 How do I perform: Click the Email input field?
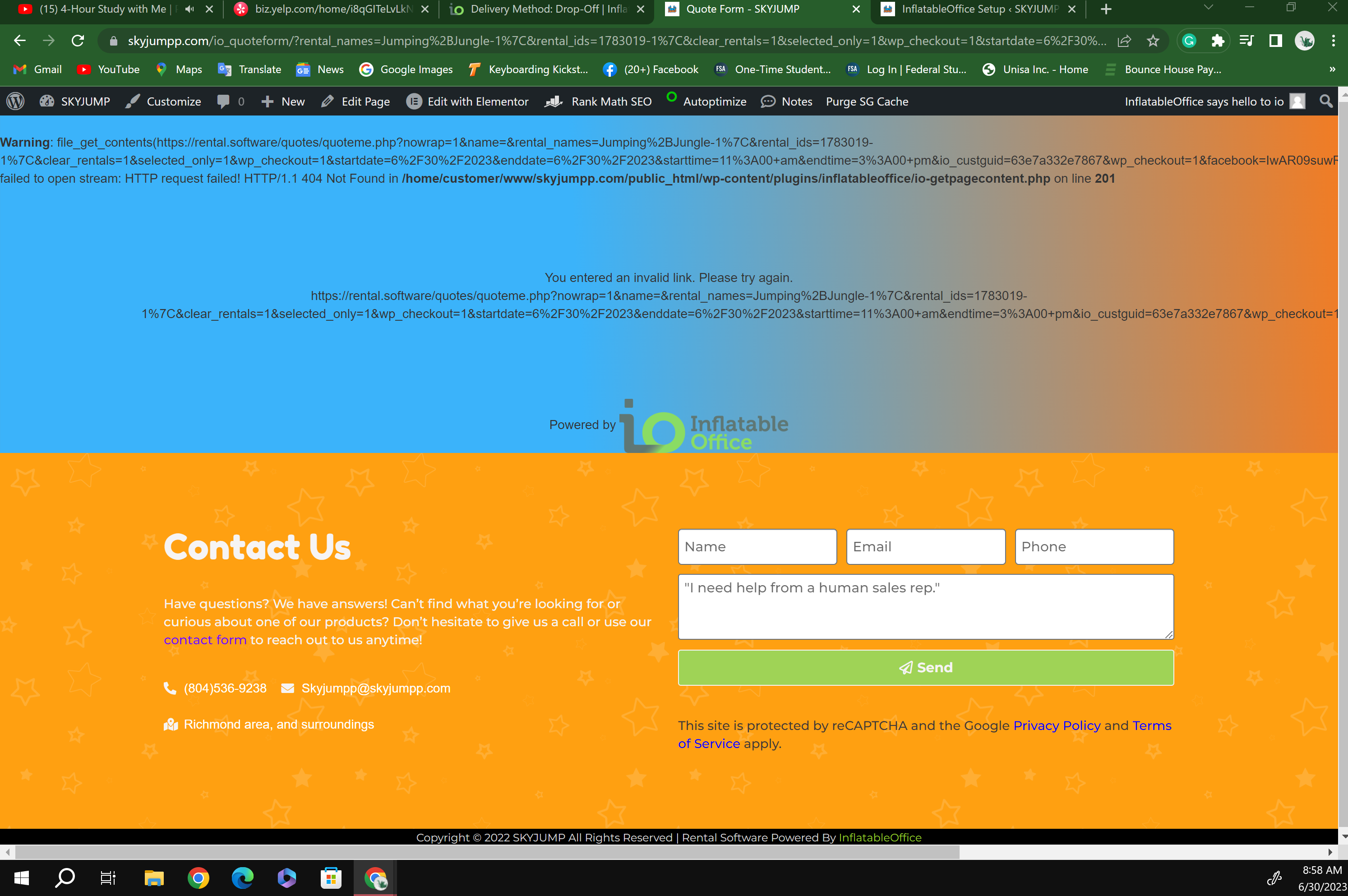click(925, 547)
